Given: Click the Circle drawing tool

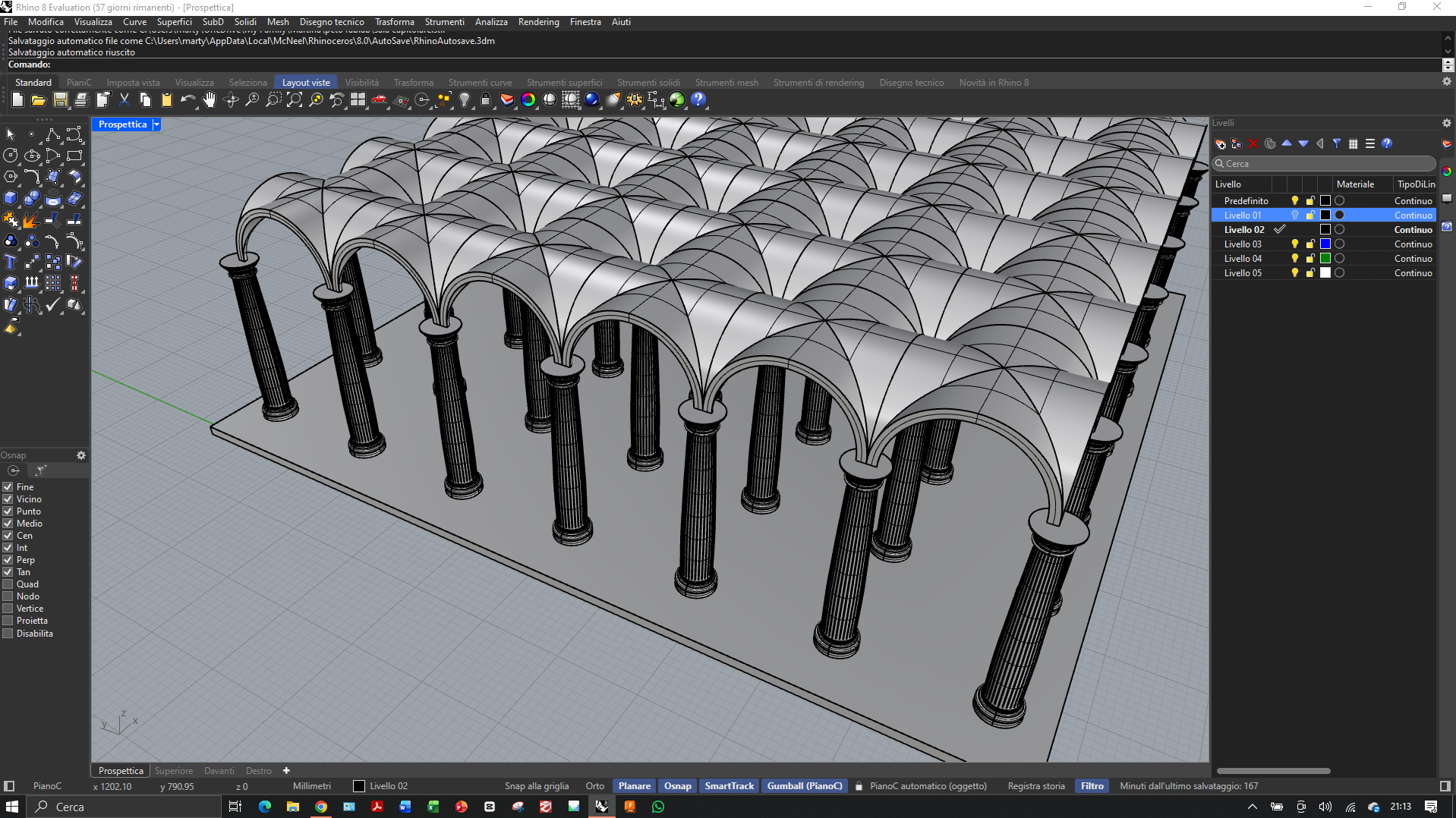Looking at the screenshot, I should tap(11, 156).
